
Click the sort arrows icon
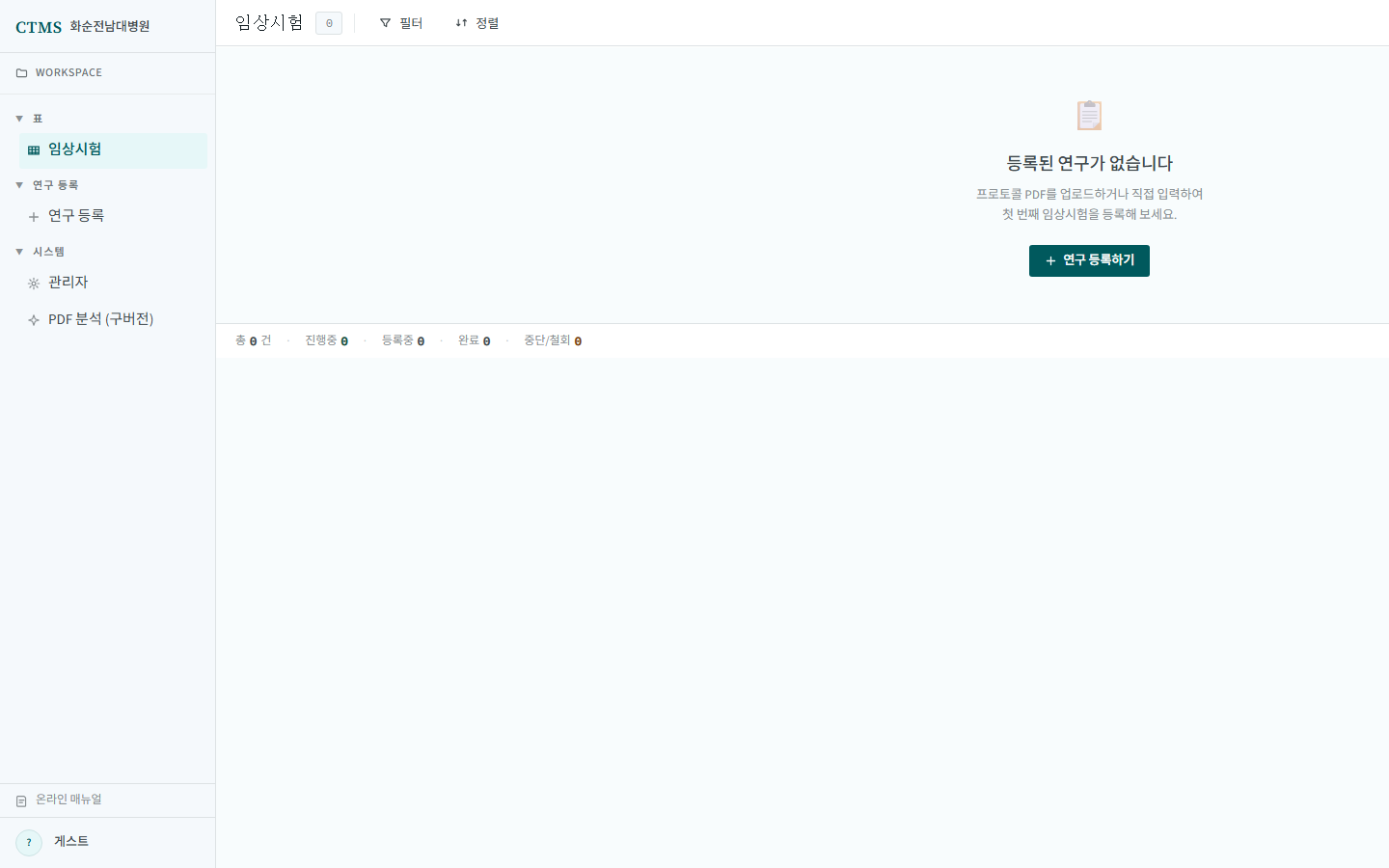coord(461,23)
